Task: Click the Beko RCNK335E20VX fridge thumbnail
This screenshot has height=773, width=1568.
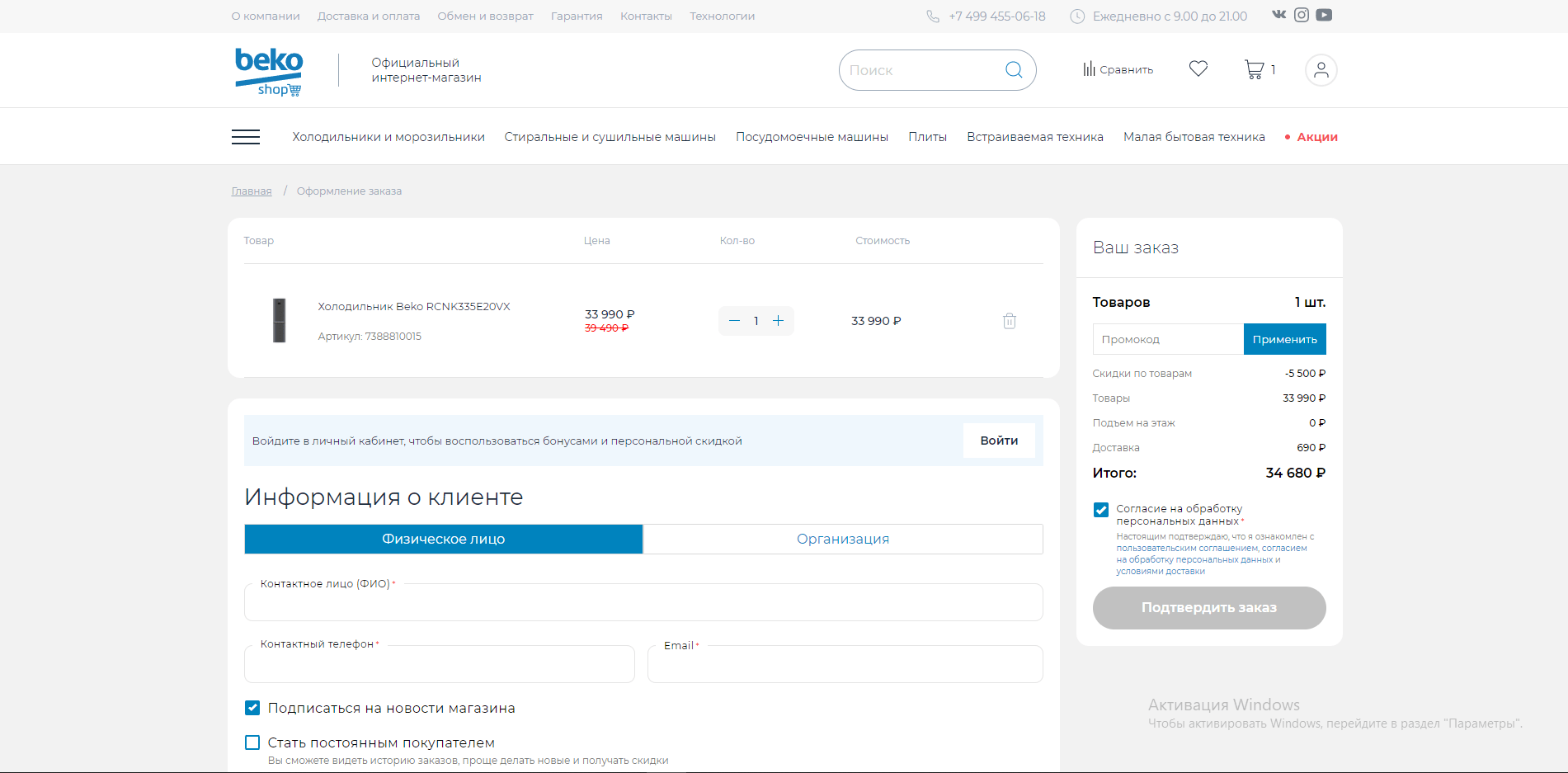Action: (280, 320)
